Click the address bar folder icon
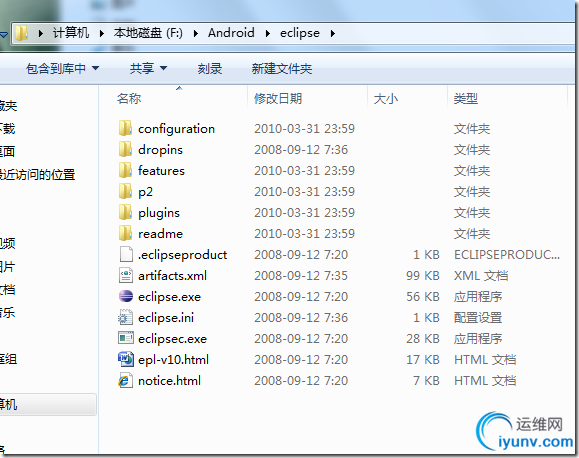 [x=21, y=33]
